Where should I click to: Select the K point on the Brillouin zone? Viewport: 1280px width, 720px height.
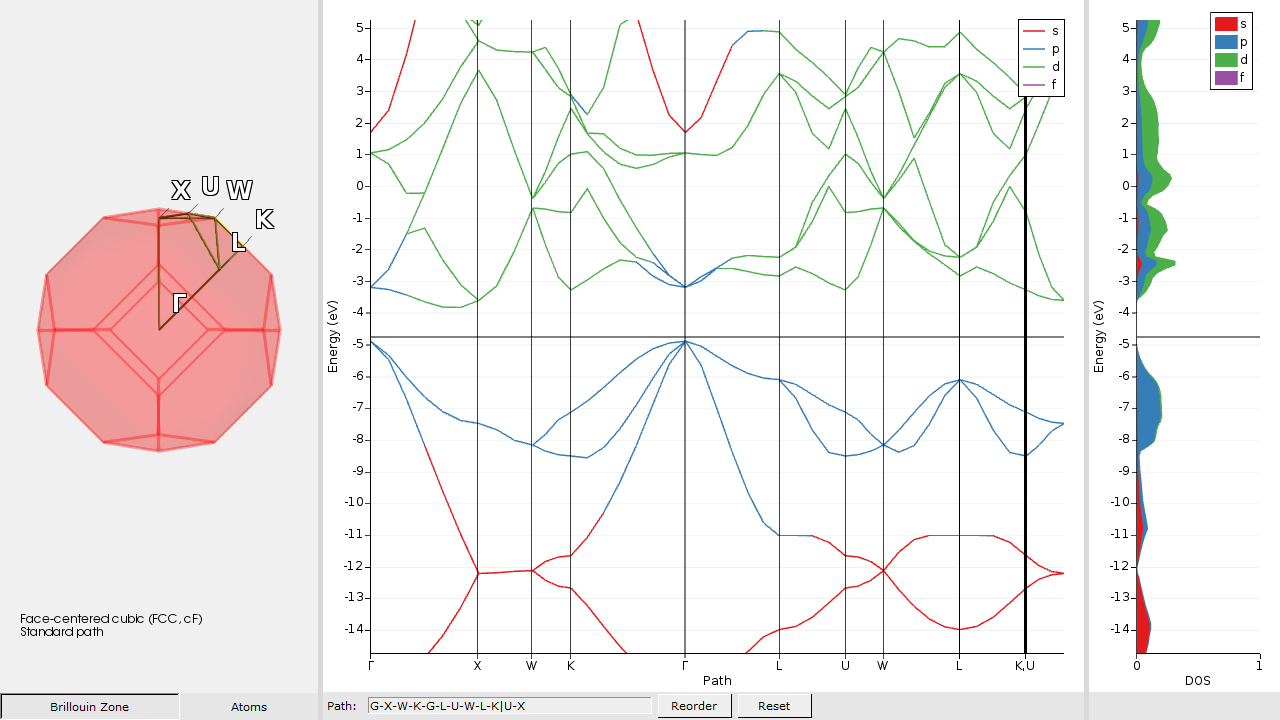click(x=264, y=219)
